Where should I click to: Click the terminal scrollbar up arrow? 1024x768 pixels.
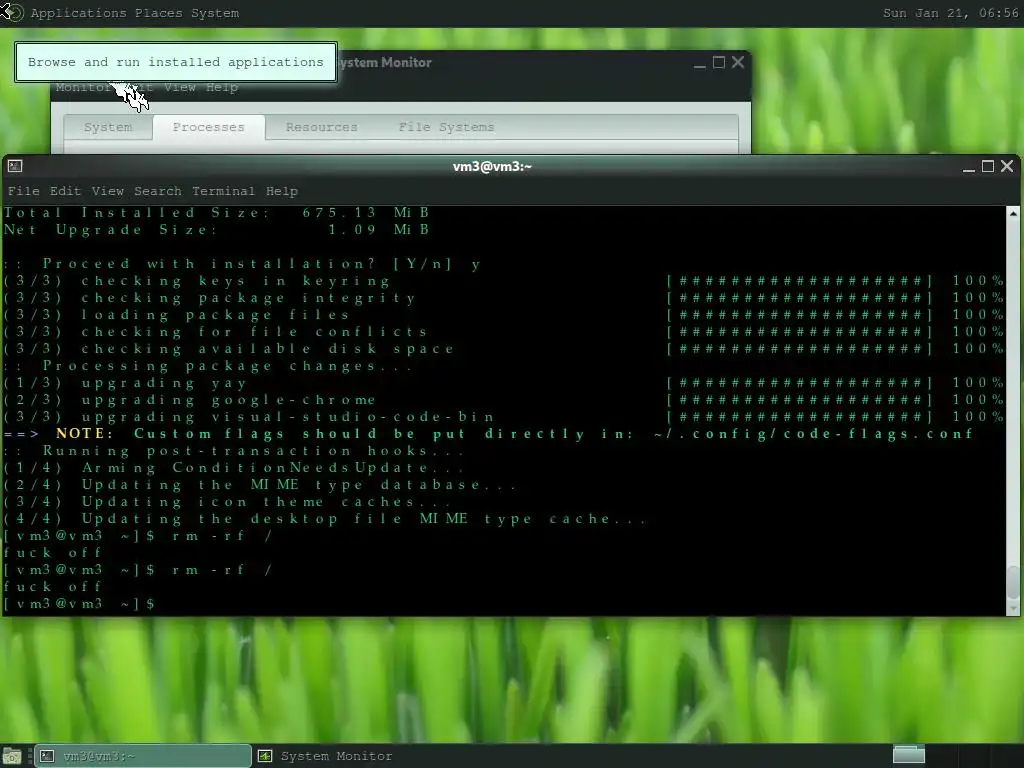[1013, 214]
